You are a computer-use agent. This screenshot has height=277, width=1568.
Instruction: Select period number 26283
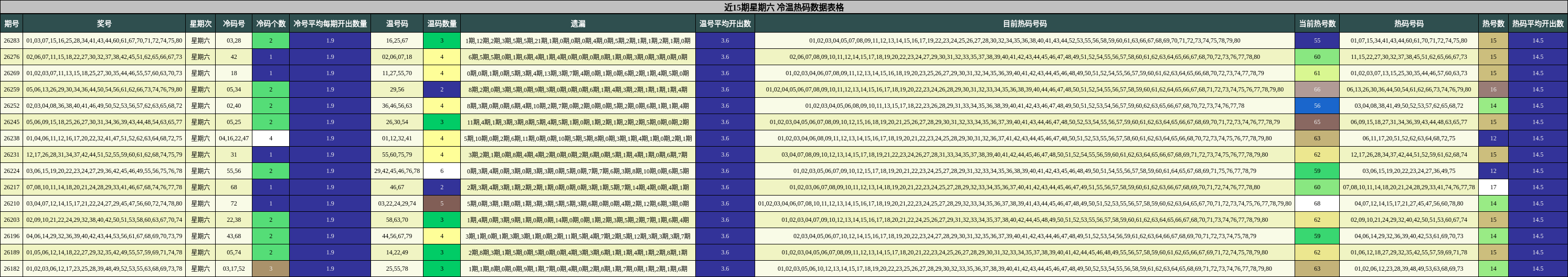12,41
